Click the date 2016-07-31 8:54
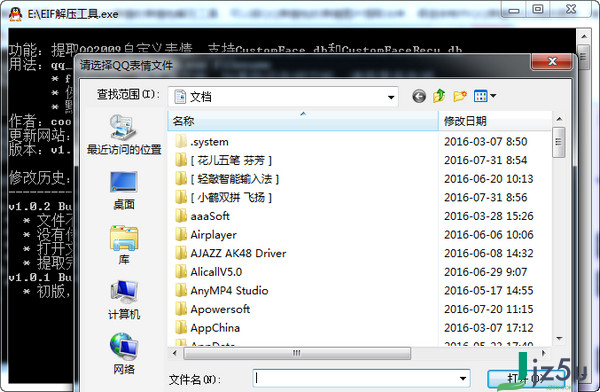 (486, 160)
